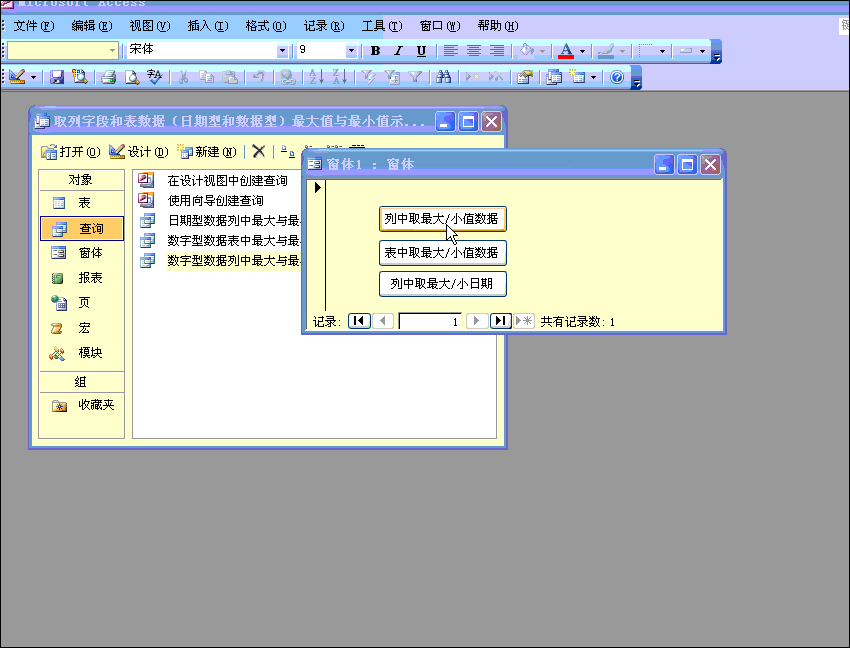This screenshot has width=850, height=648.
Task: Toggle underline formatting
Action: point(421,51)
